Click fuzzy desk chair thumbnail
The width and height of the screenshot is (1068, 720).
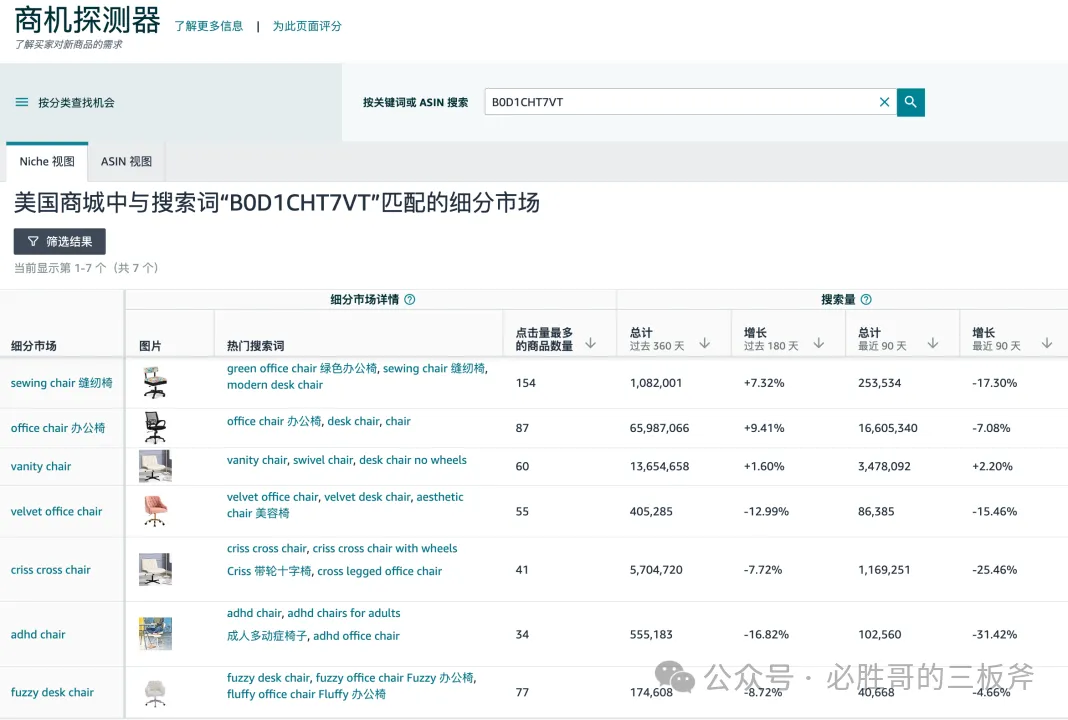(x=155, y=693)
